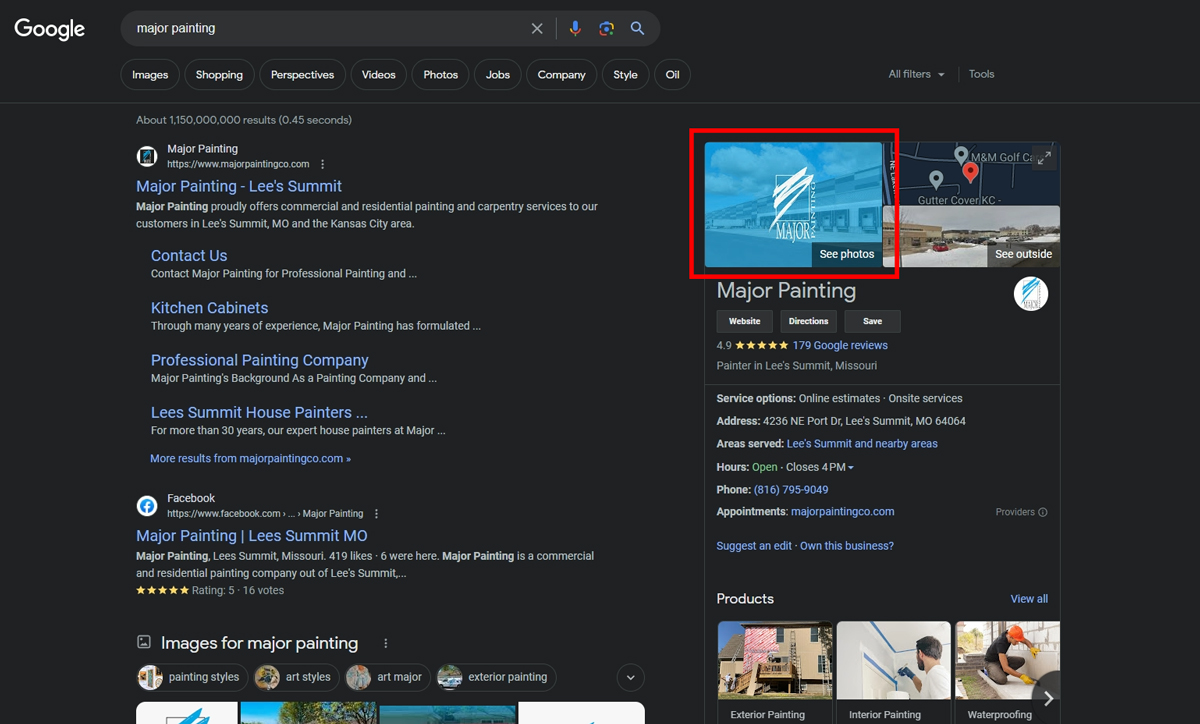This screenshot has width=1200, height=724.
Task: Open the Tools option
Action: tap(981, 74)
